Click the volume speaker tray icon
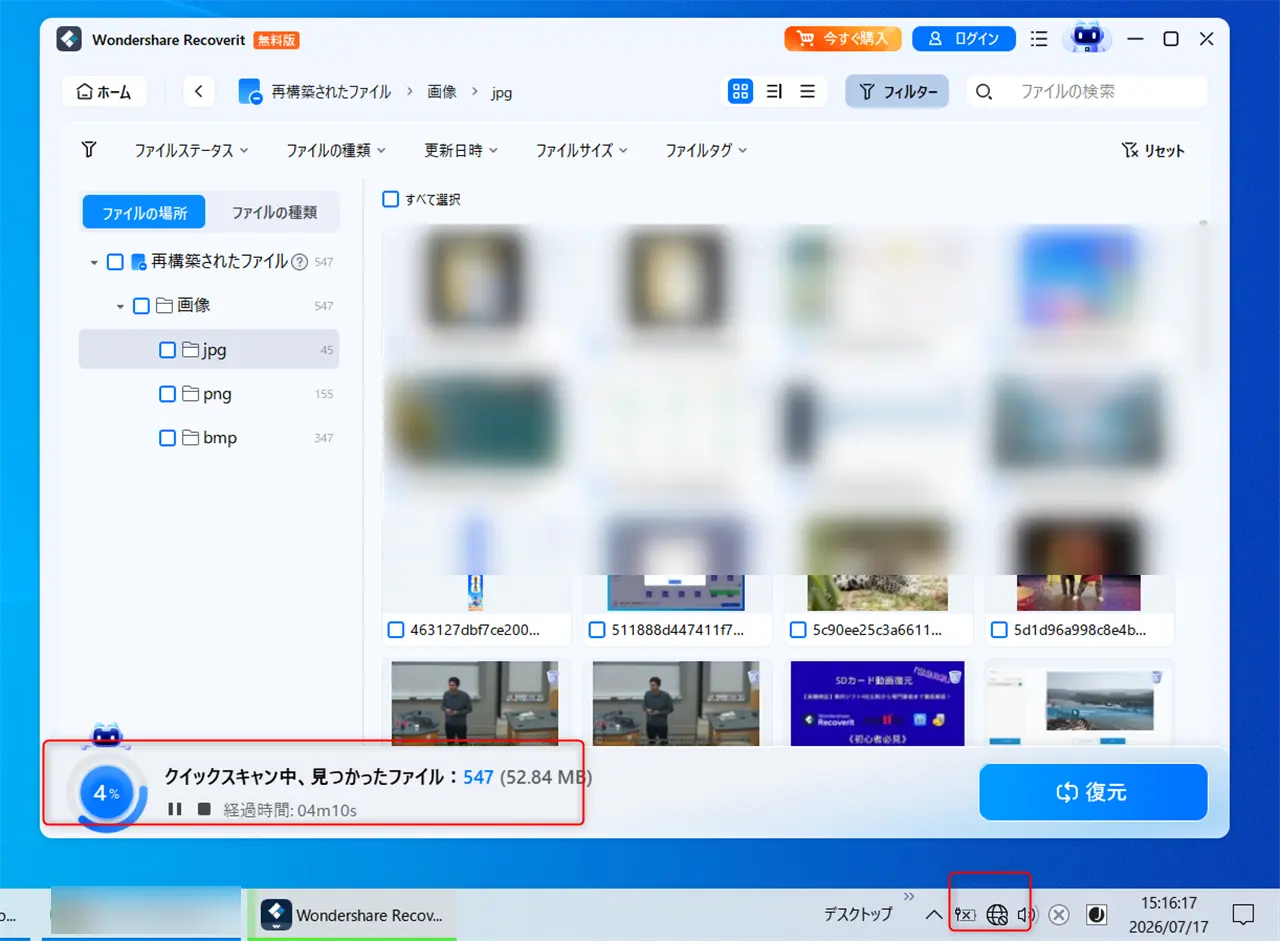Screen dimensions: 1280x941 click(1027, 914)
